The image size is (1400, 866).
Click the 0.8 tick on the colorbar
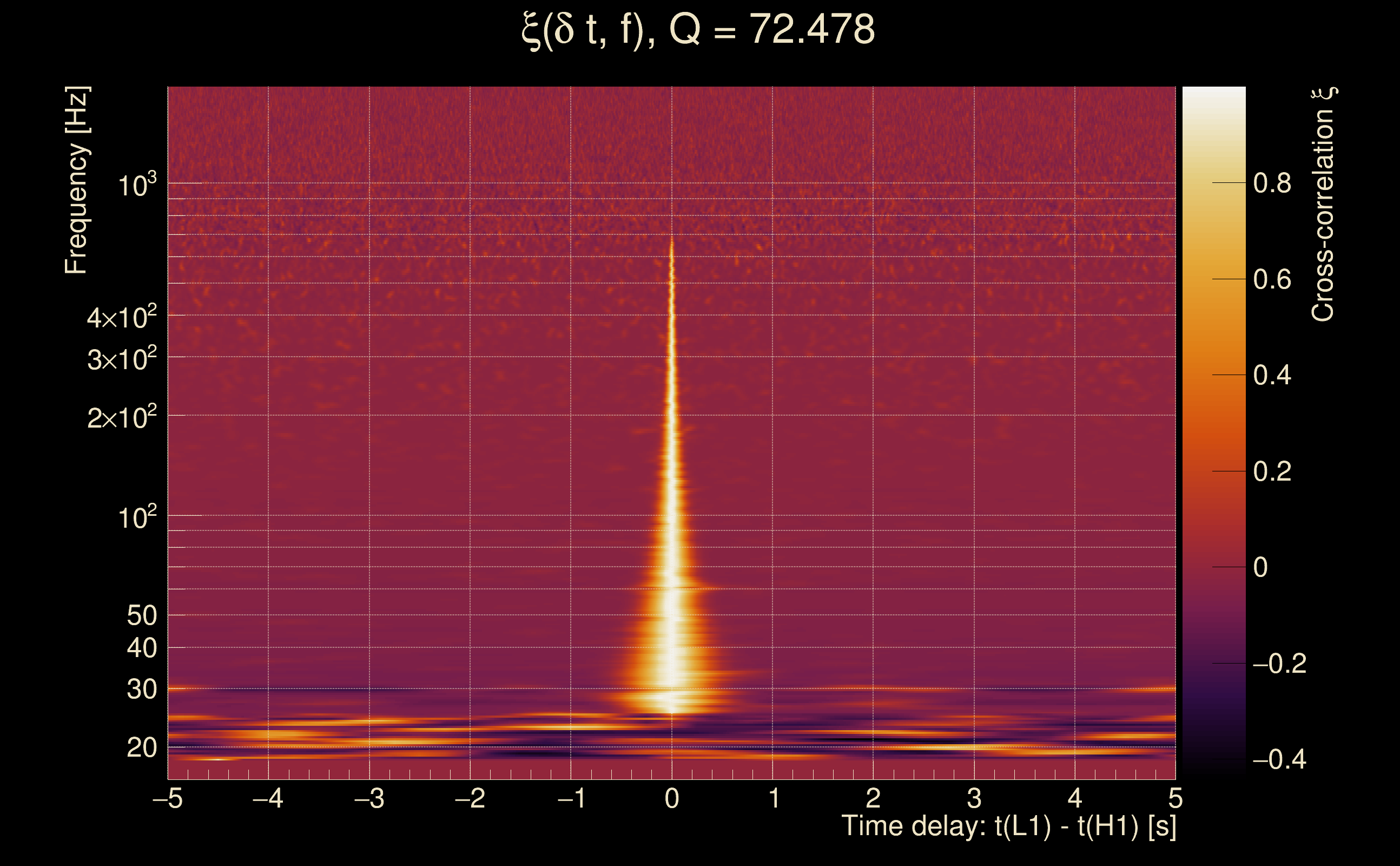click(x=1272, y=183)
